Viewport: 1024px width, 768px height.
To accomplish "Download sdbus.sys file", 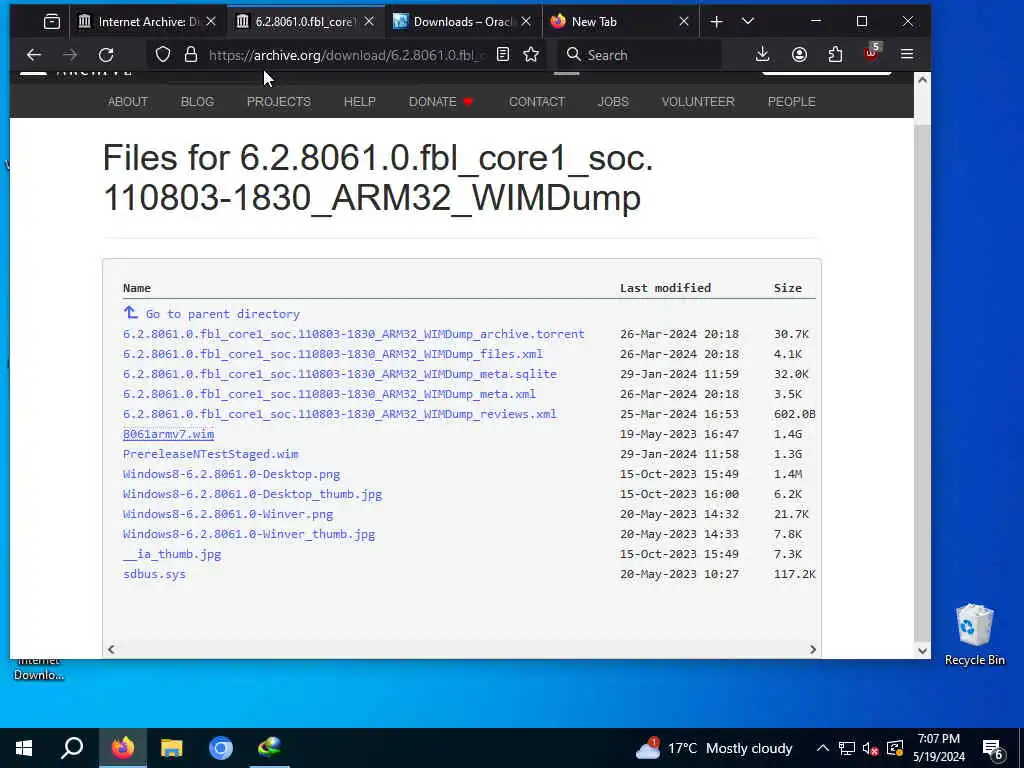I will (154, 574).
